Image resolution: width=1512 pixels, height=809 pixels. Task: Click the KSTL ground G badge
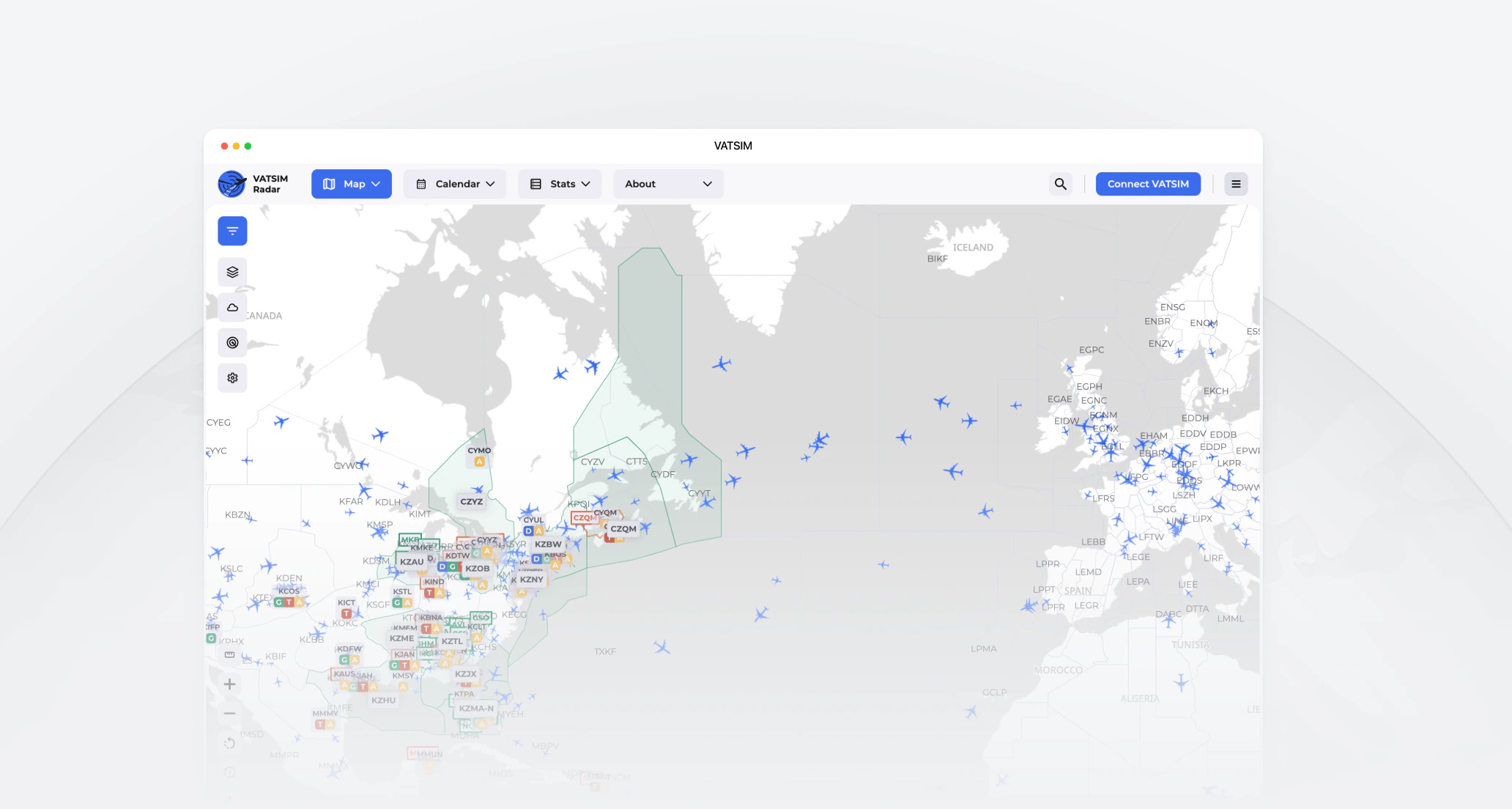click(397, 603)
